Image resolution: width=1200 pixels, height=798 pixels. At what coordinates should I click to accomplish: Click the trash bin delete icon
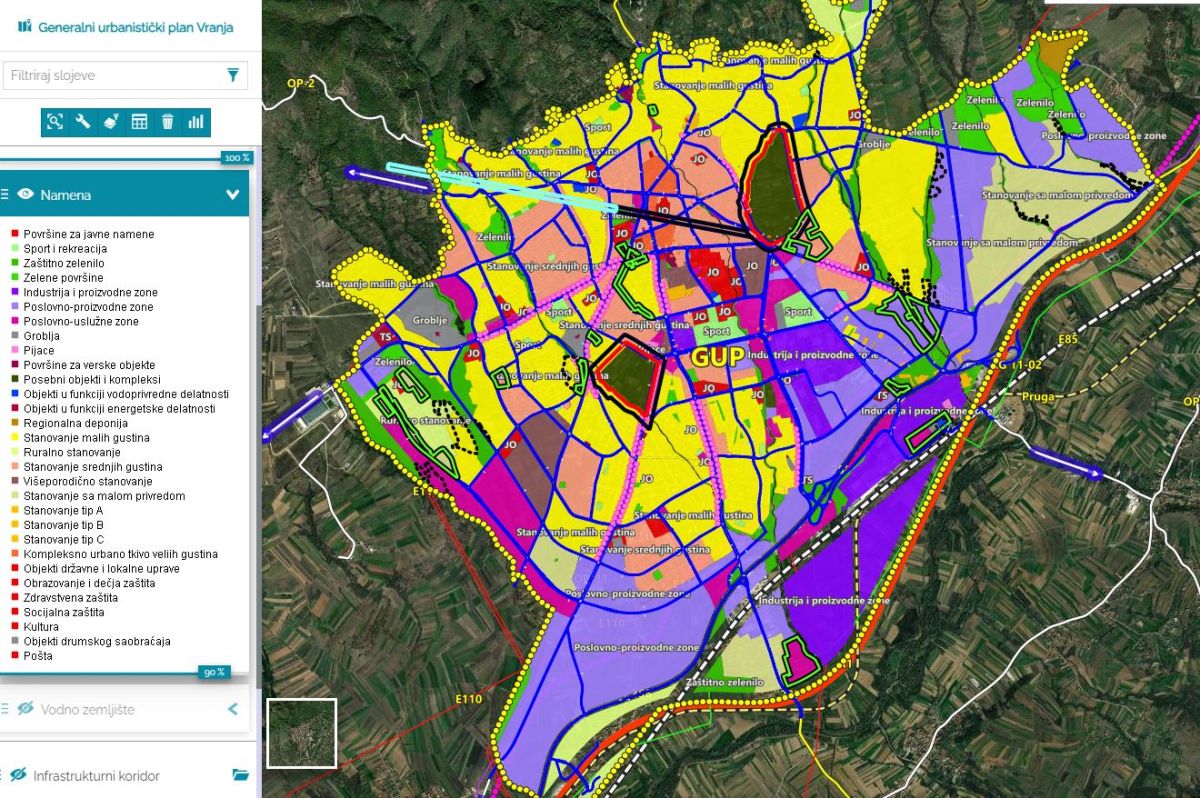point(167,122)
